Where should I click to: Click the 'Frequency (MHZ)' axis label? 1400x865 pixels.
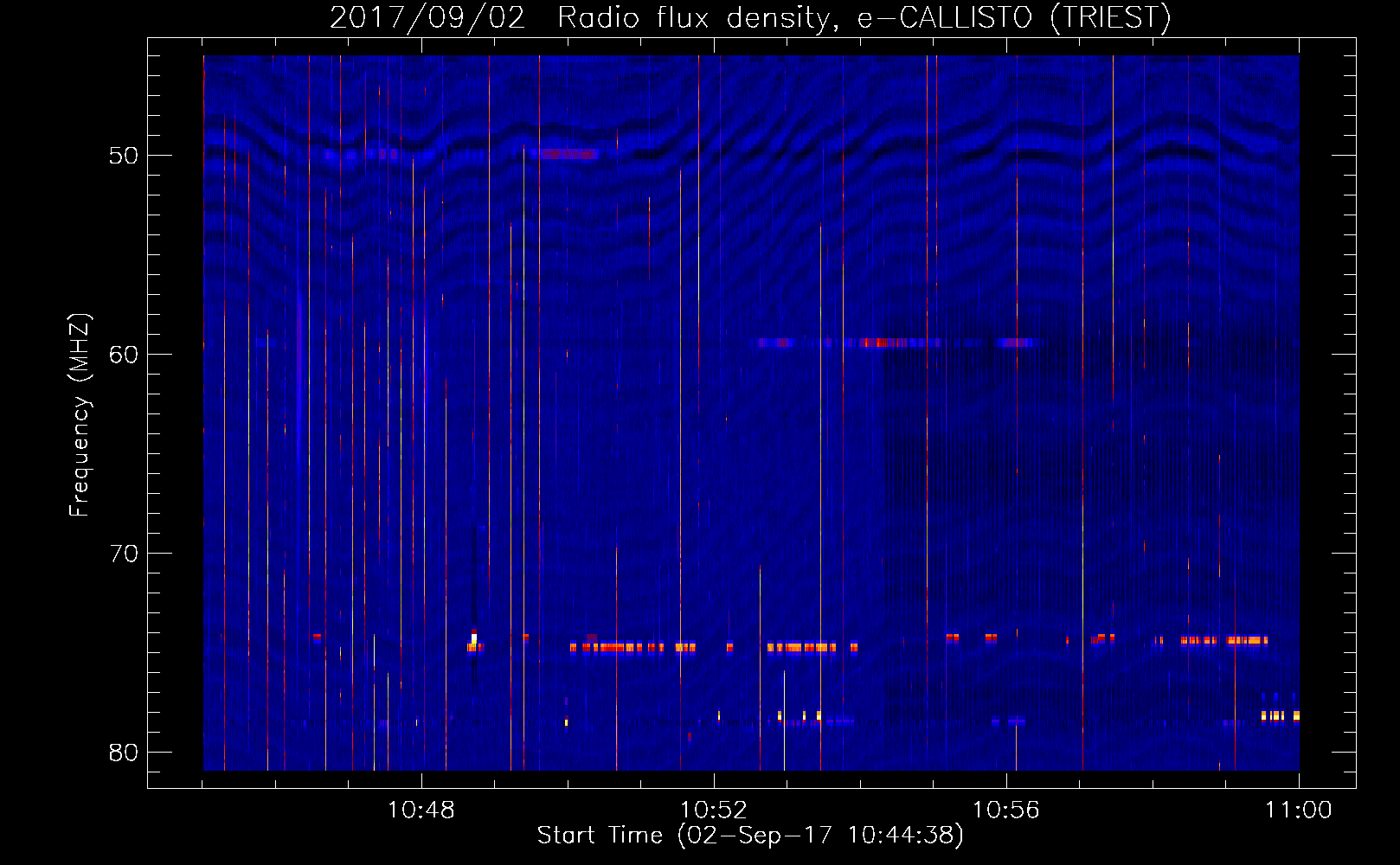point(80,415)
